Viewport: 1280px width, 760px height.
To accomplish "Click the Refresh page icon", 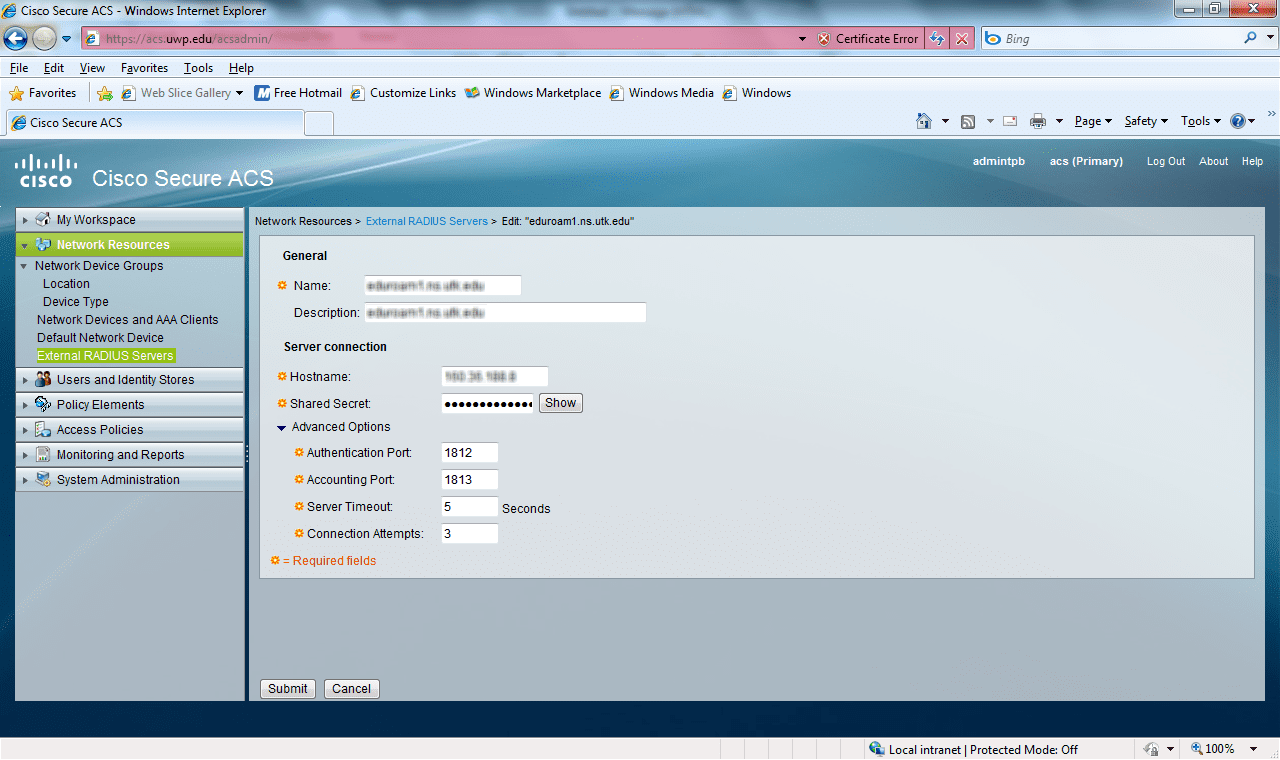I will (x=936, y=39).
